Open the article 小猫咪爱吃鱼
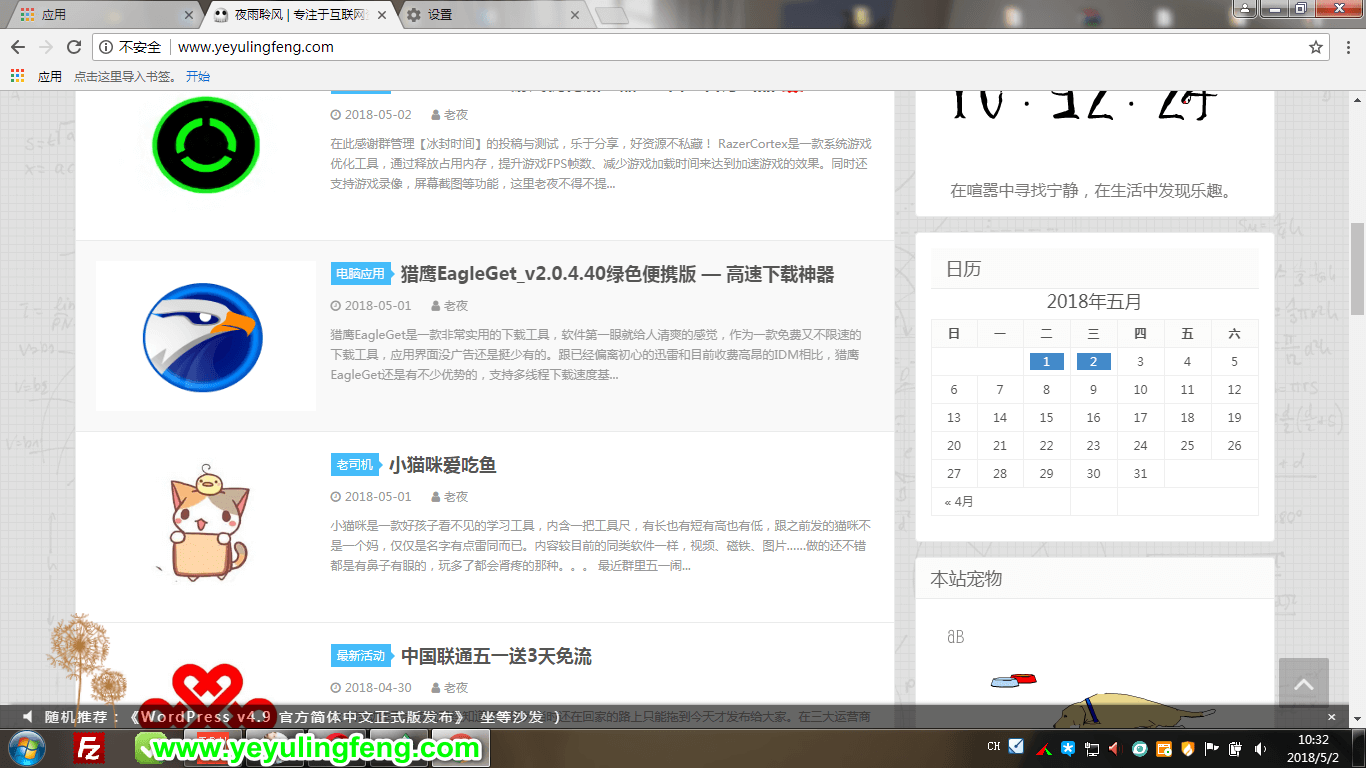Image resolution: width=1366 pixels, height=768 pixels. [x=442, y=465]
